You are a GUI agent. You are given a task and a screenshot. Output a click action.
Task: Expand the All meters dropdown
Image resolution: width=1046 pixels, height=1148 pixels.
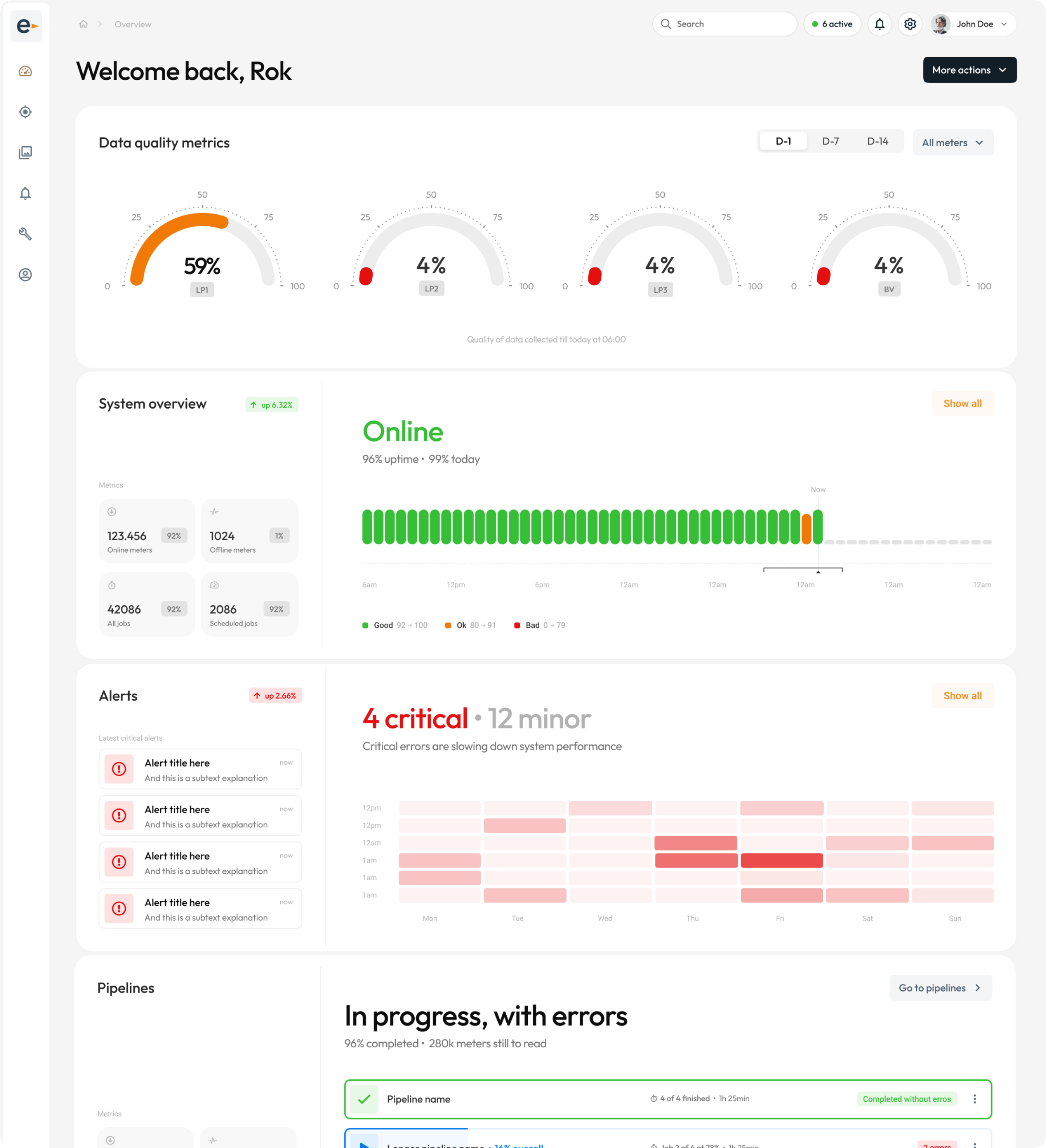tap(953, 142)
